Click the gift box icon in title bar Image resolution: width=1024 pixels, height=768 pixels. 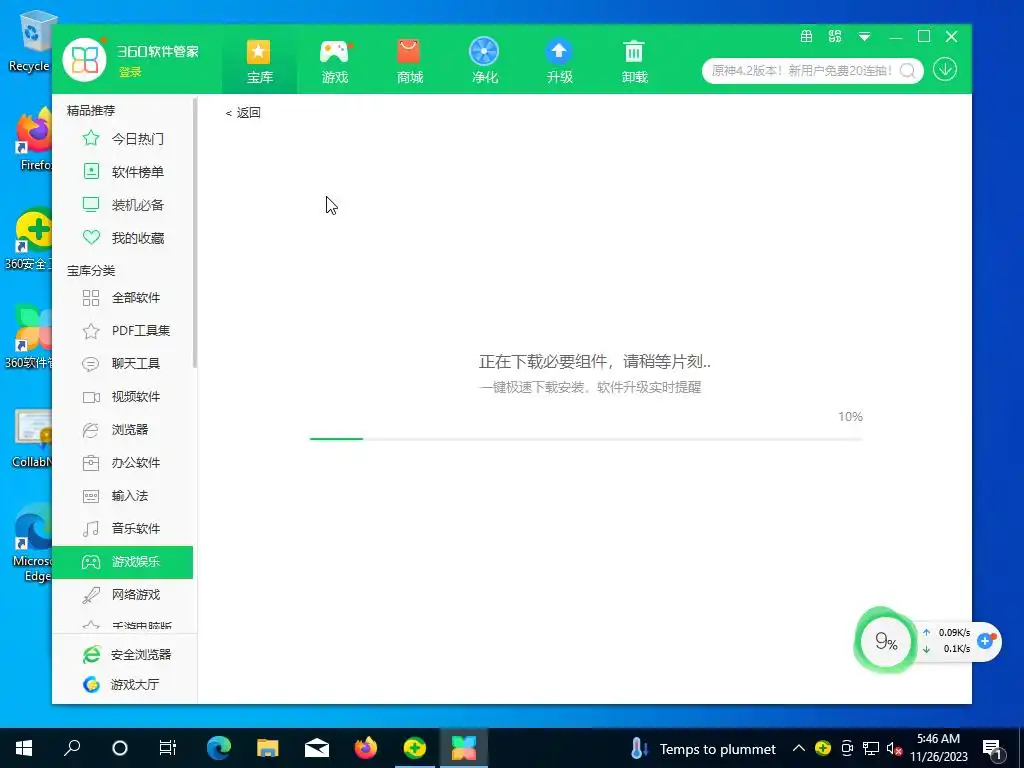coord(807,37)
